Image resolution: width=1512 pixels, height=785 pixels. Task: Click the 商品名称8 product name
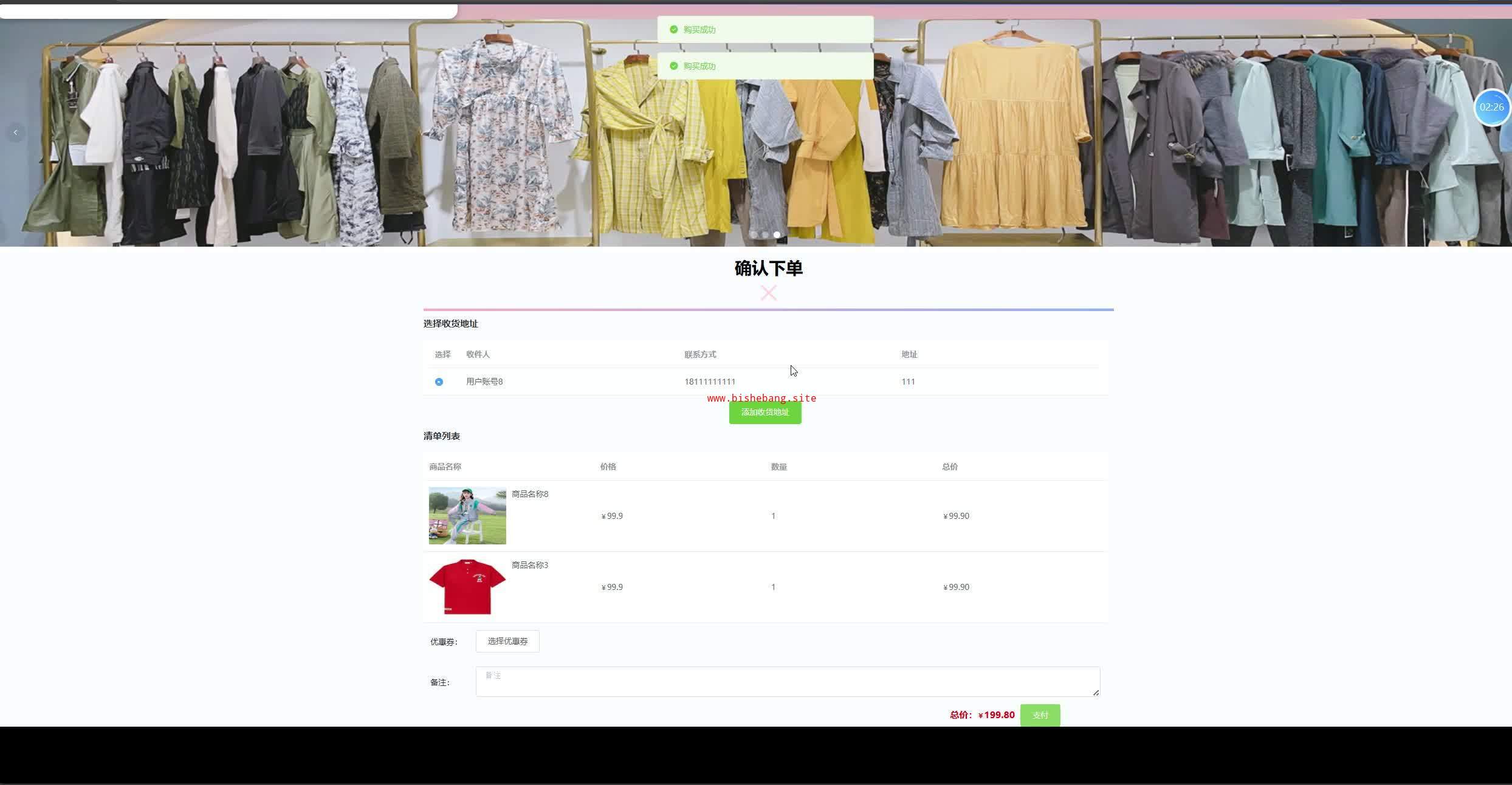529,494
